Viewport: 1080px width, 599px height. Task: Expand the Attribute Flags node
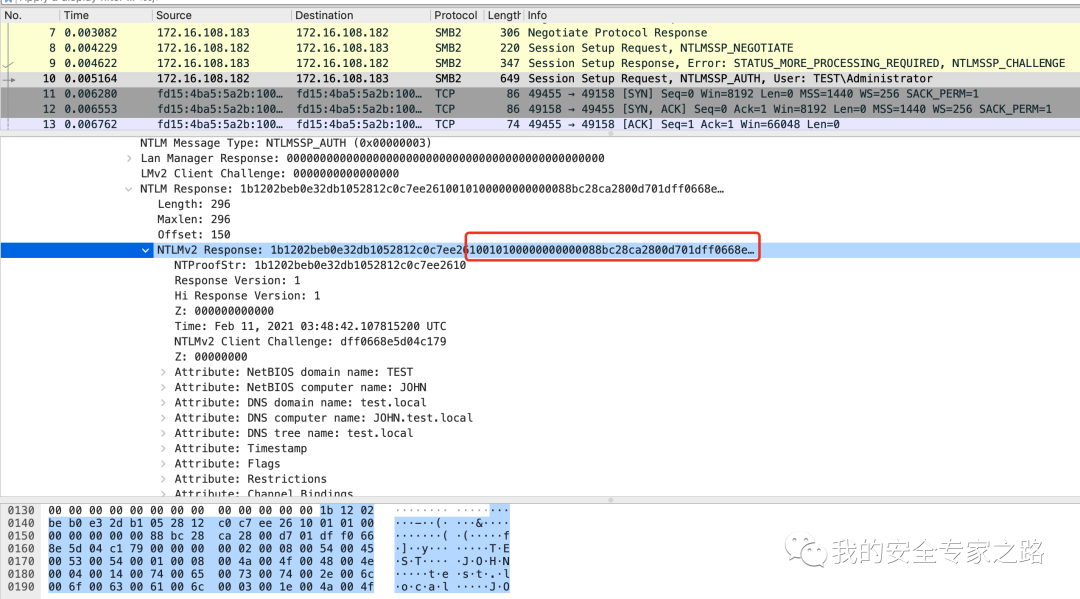coord(163,463)
